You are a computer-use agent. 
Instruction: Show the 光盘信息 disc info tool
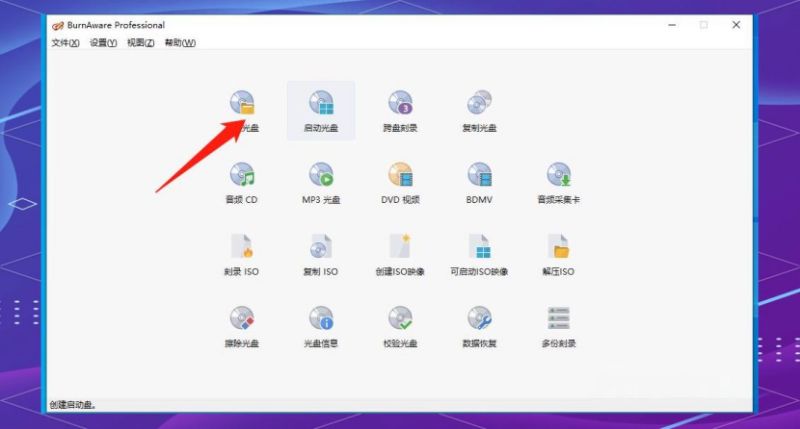321,326
